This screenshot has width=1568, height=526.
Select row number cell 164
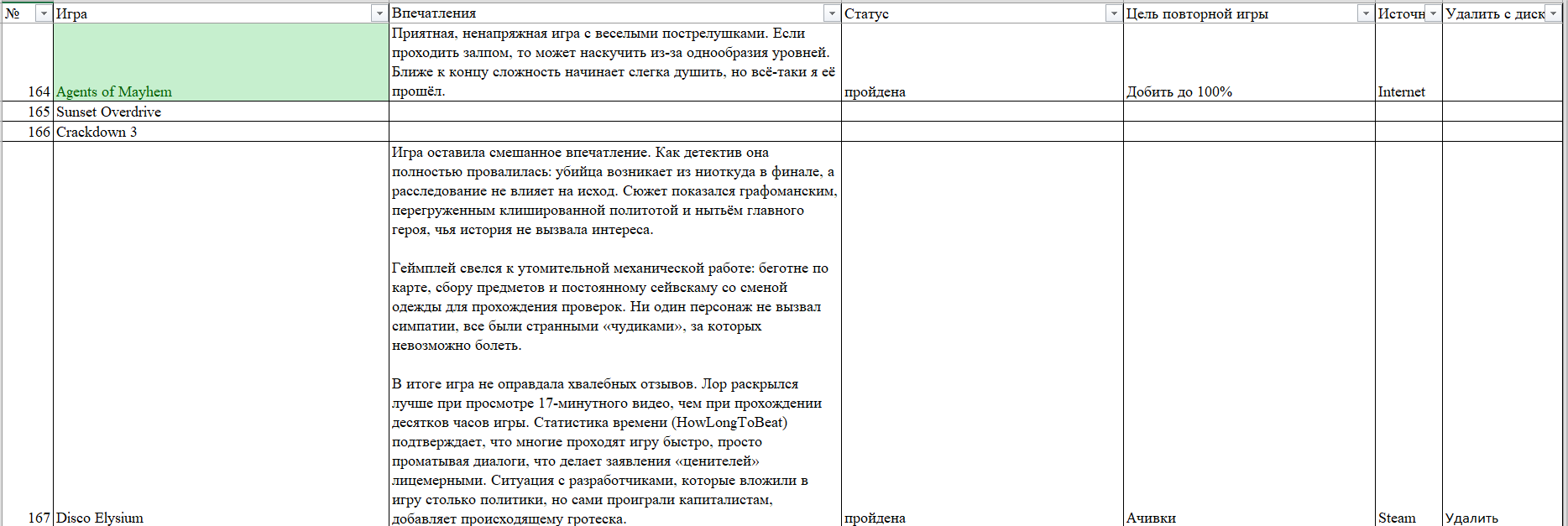[28, 62]
